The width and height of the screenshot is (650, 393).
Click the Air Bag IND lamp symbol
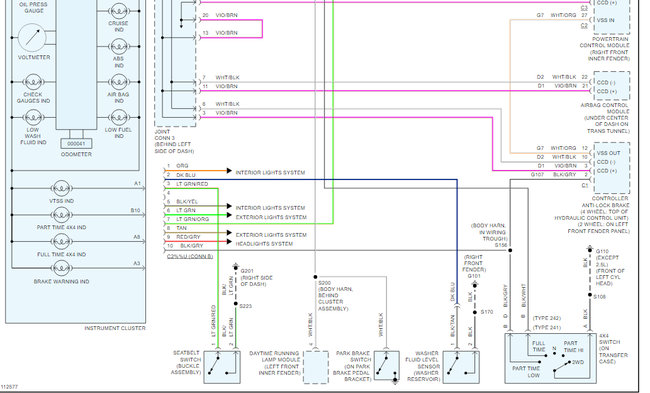(x=119, y=82)
